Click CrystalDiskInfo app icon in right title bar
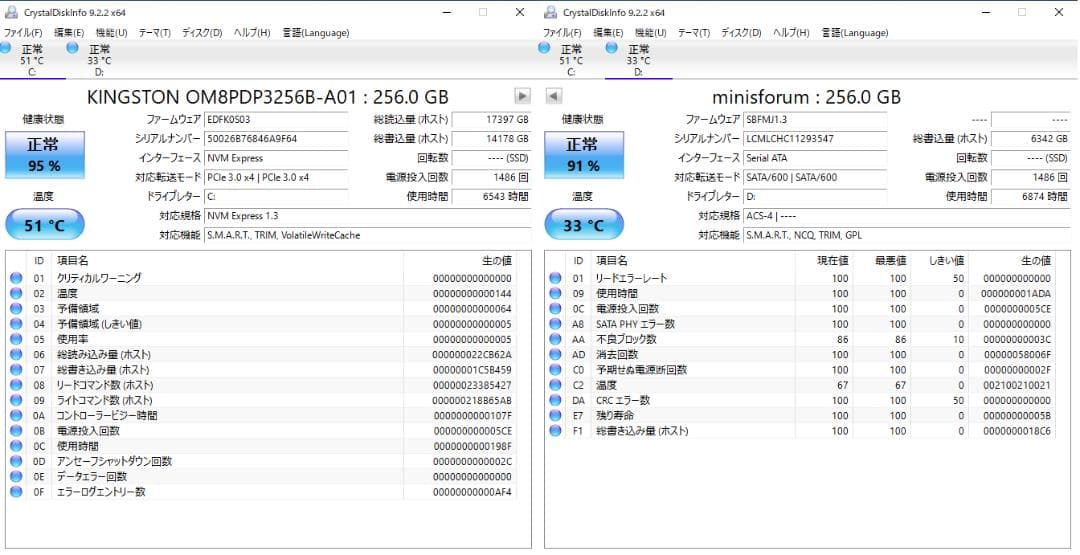 [550, 12]
